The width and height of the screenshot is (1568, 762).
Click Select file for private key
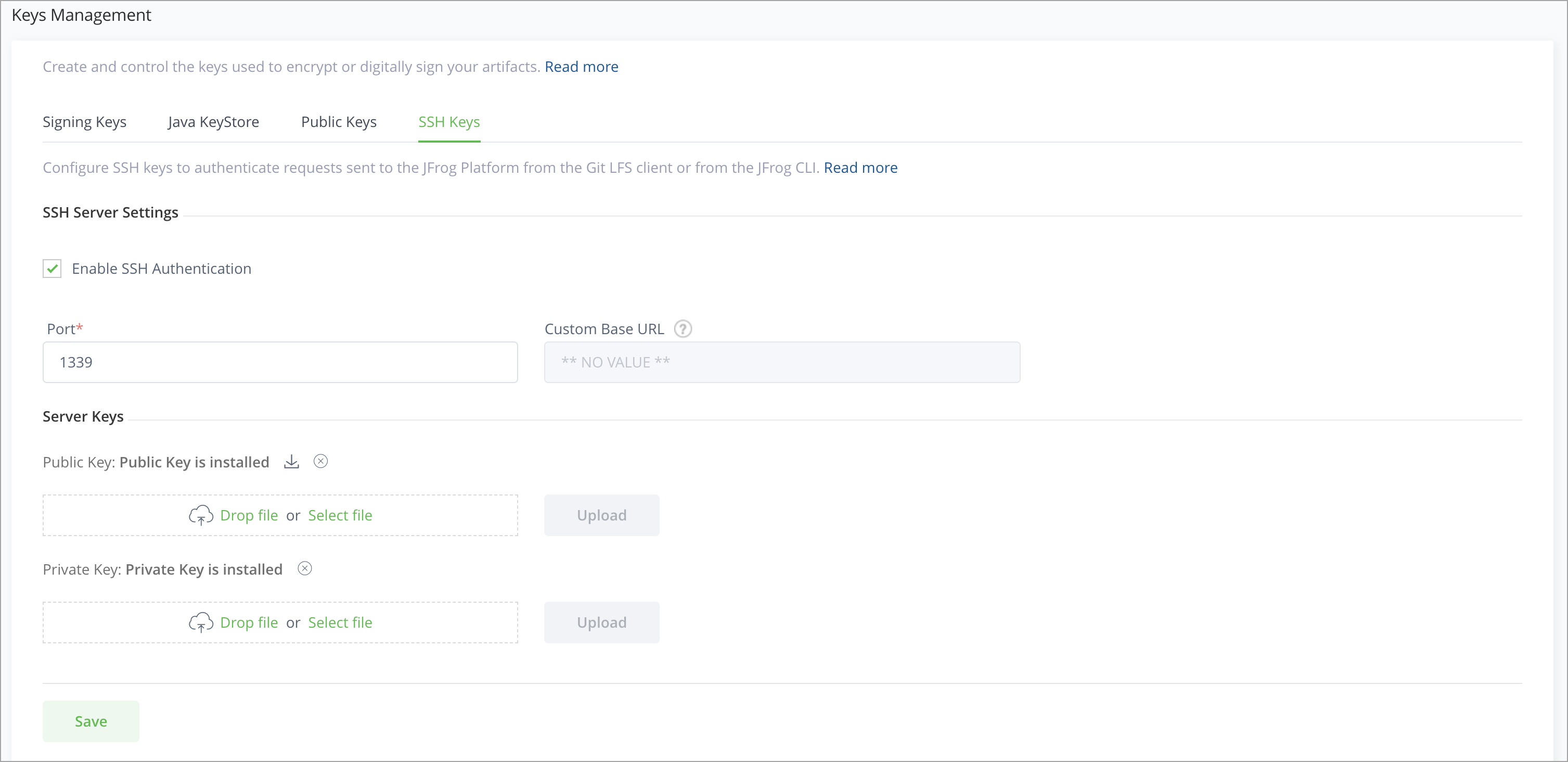[x=340, y=623]
